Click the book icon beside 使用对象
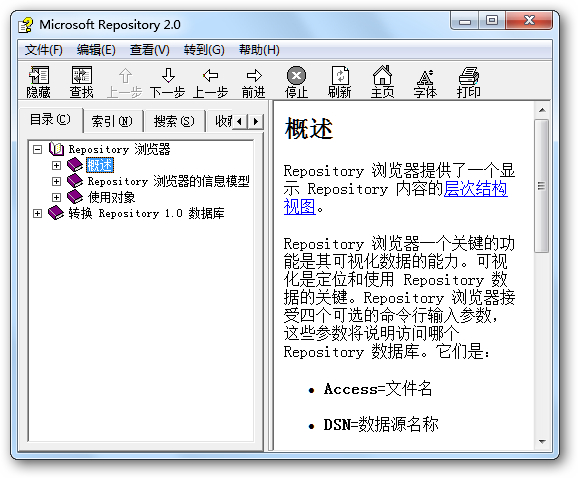The height and width of the screenshot is (478, 578). tap(75, 197)
